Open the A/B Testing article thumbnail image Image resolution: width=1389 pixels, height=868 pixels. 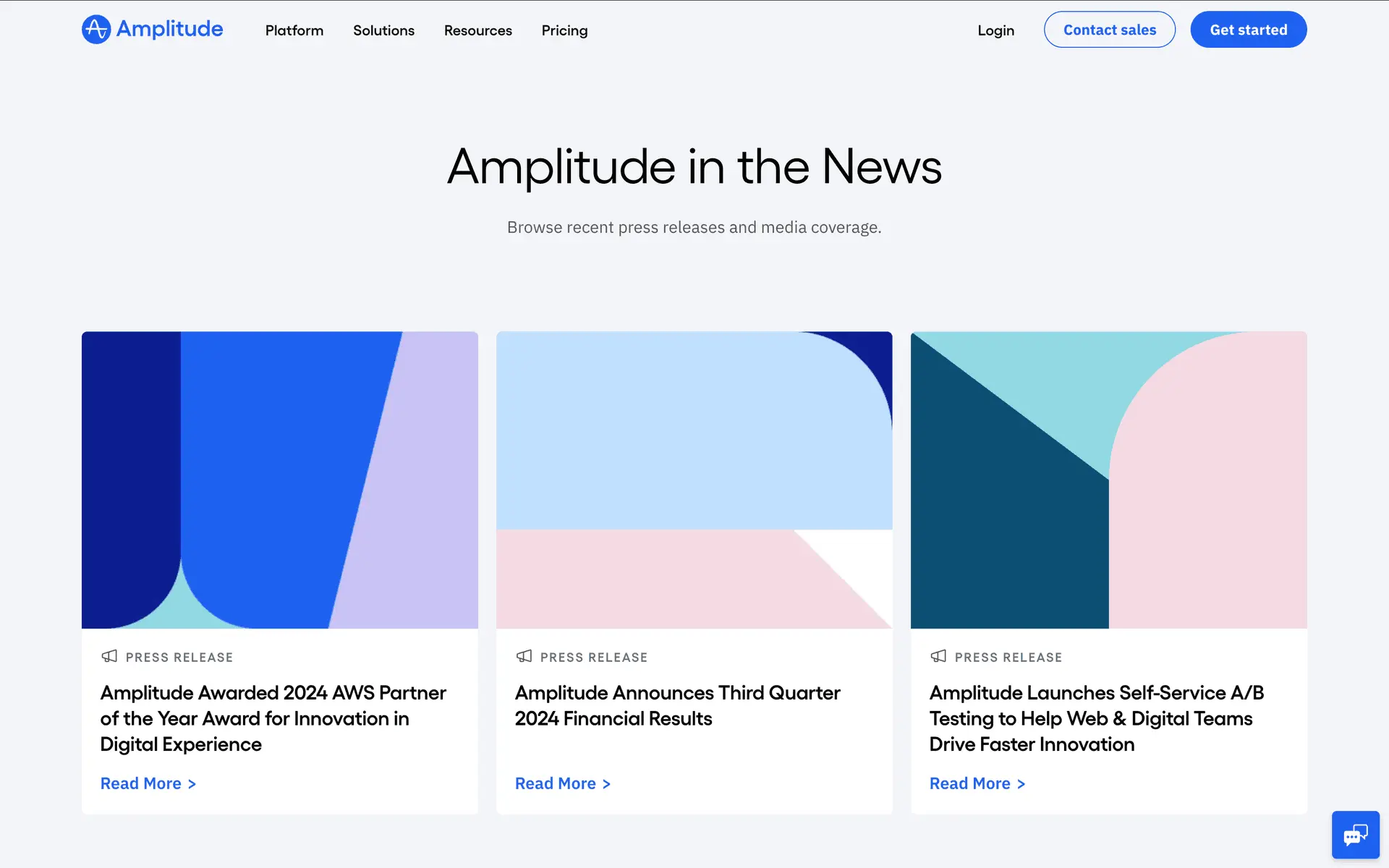pyautogui.click(x=1108, y=480)
